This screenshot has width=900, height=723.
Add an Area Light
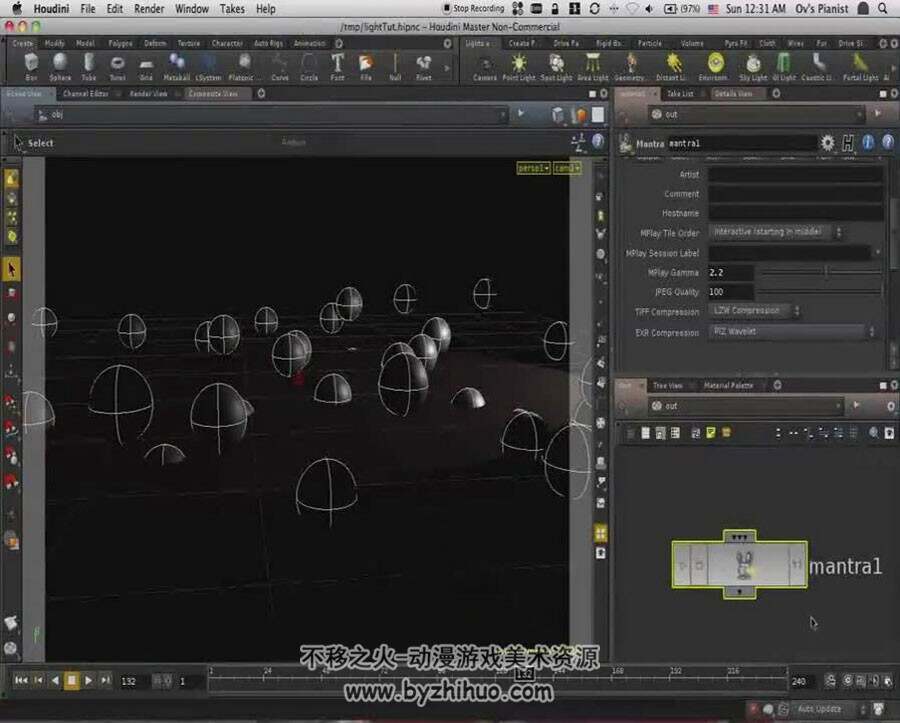593,68
